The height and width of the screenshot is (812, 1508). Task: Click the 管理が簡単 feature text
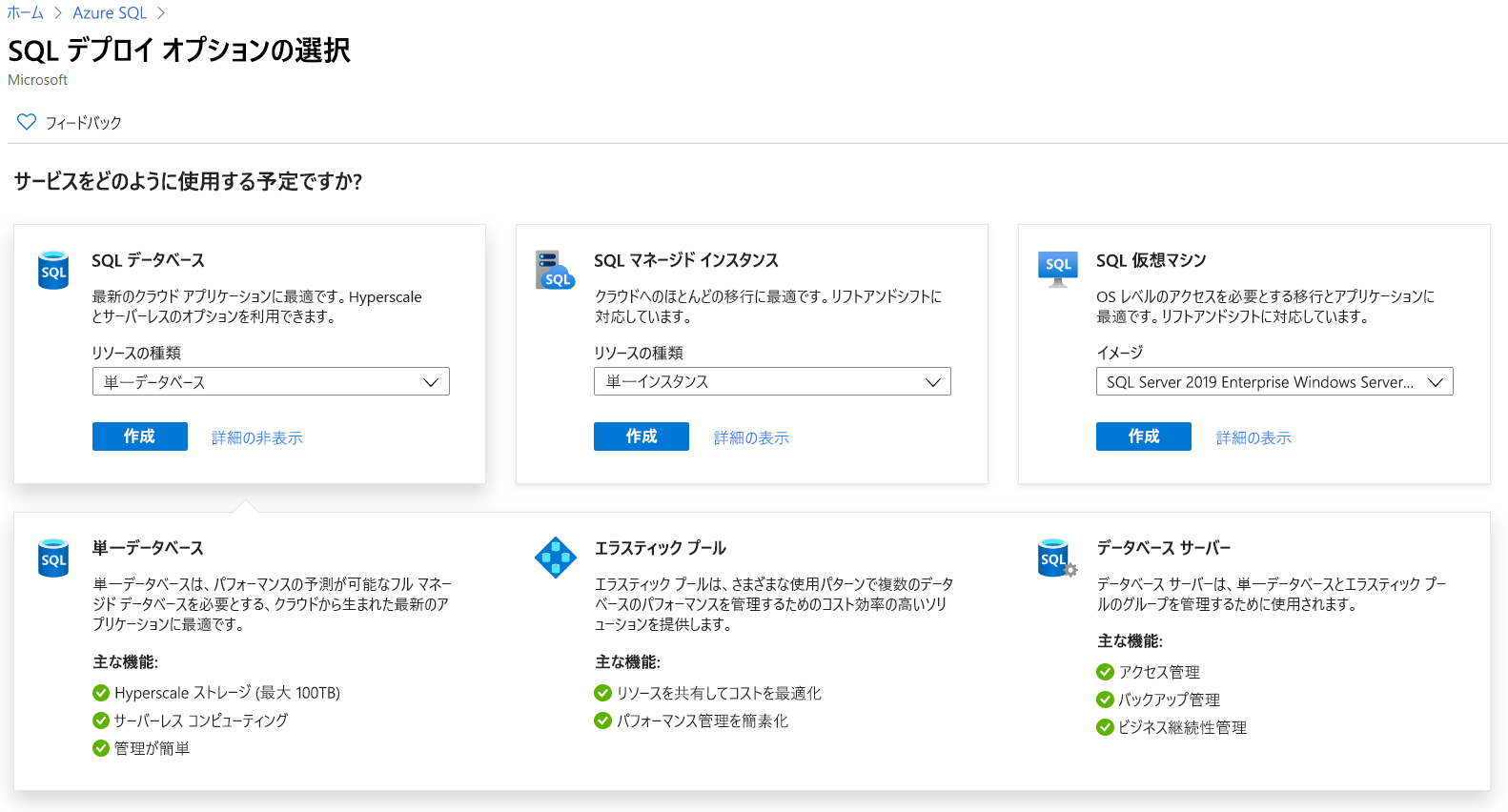pos(152,748)
